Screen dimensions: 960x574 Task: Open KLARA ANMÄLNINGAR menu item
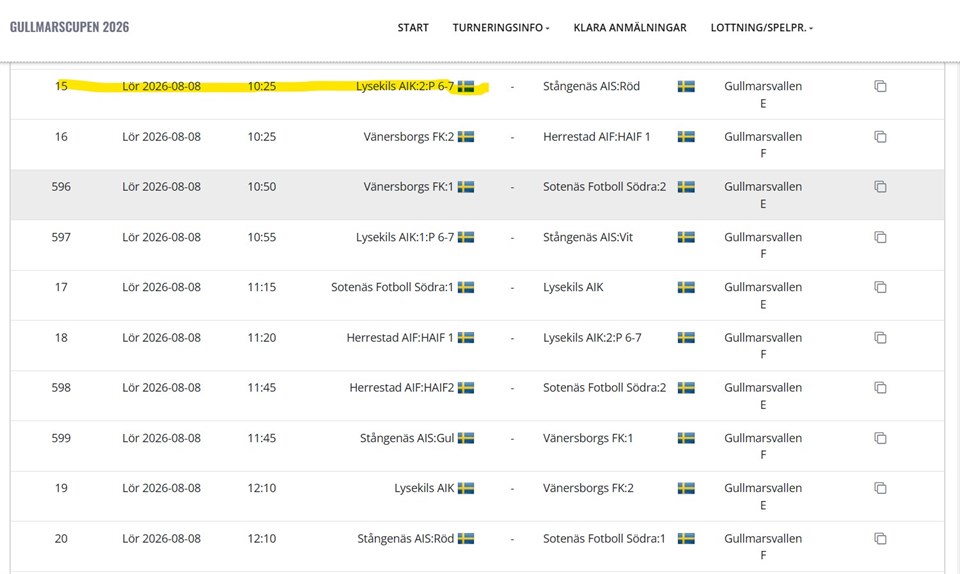[630, 28]
